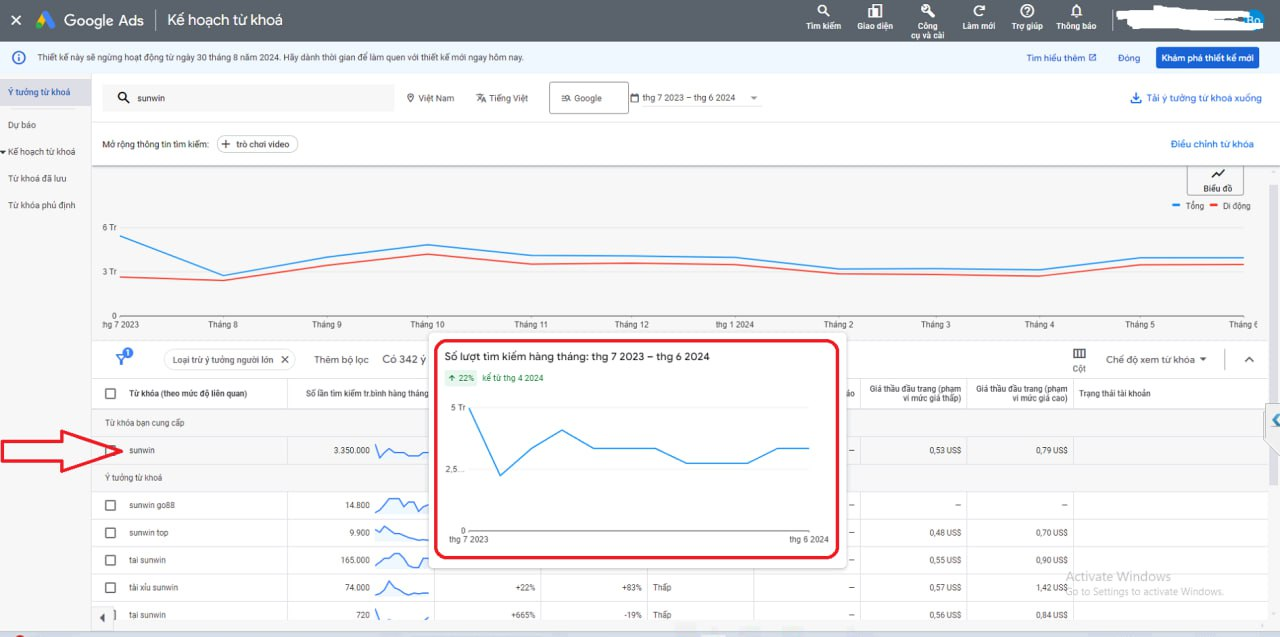Open the Chế độ xem từ khóa dropdown
This screenshot has width=1280, height=637.
coord(1156,359)
